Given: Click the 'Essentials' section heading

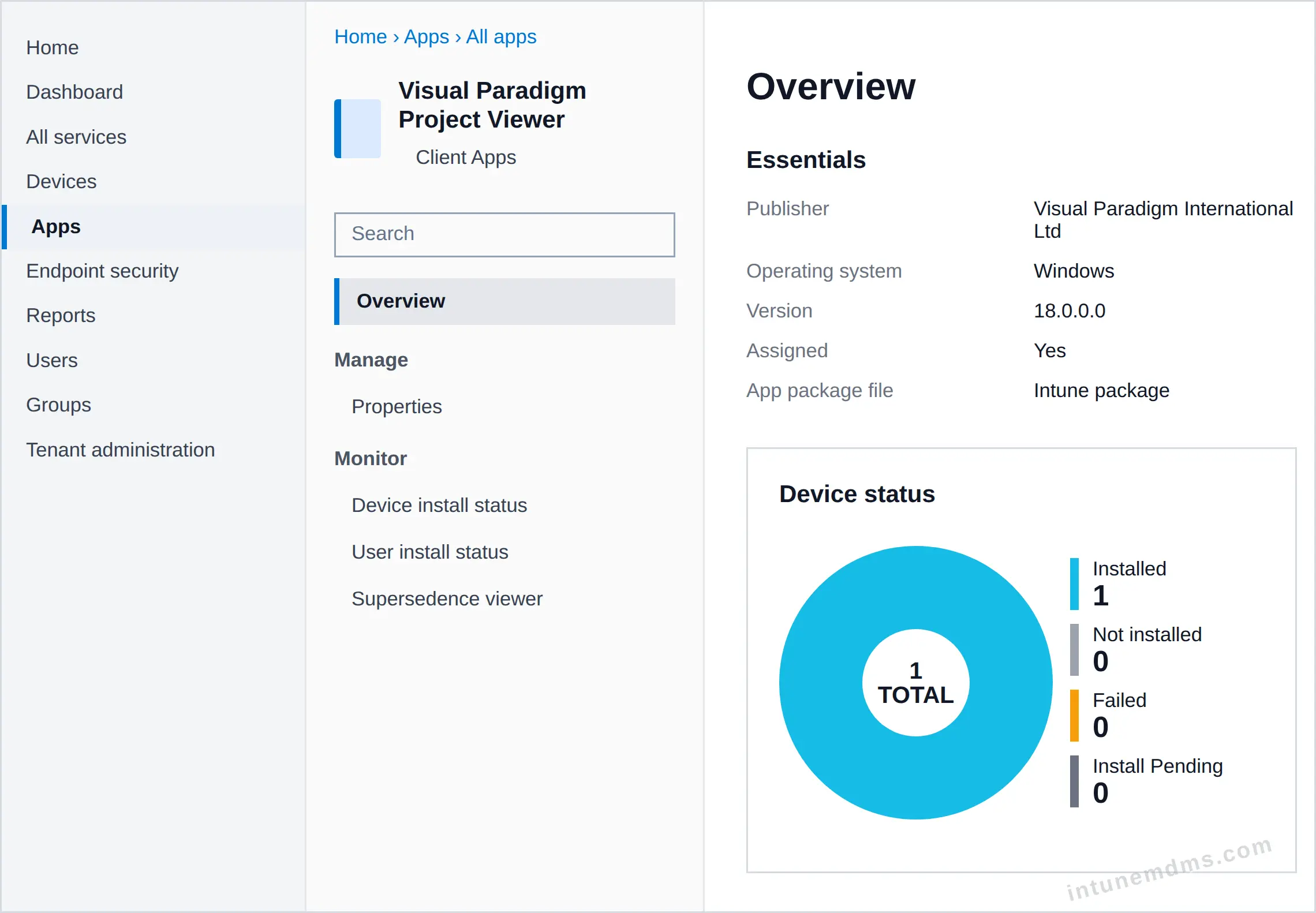Looking at the screenshot, I should 806,160.
